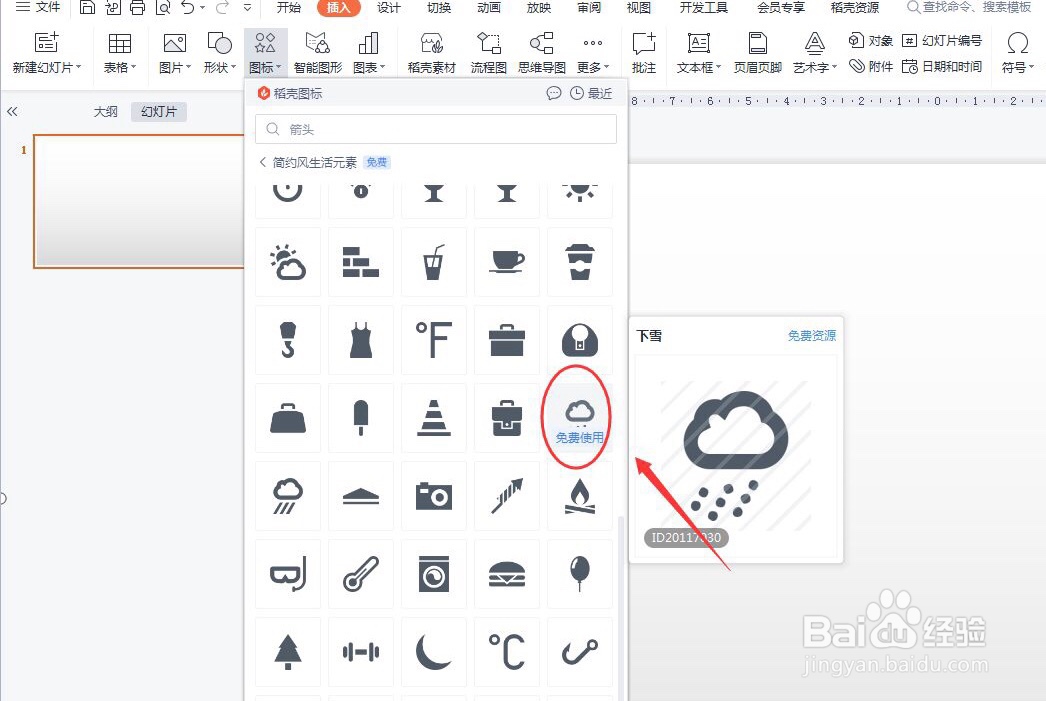
Task: Insert the traffic cone icon
Action: (x=434, y=418)
